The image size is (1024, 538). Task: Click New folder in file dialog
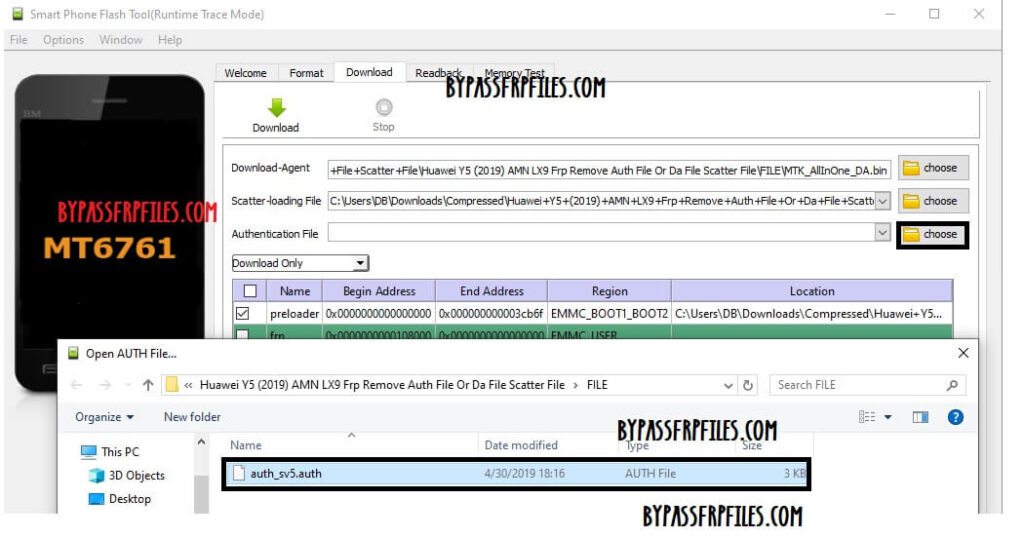(192, 417)
